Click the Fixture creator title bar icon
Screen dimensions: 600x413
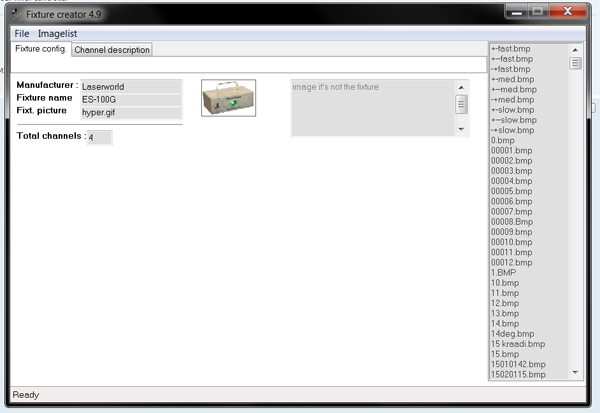click(14, 14)
